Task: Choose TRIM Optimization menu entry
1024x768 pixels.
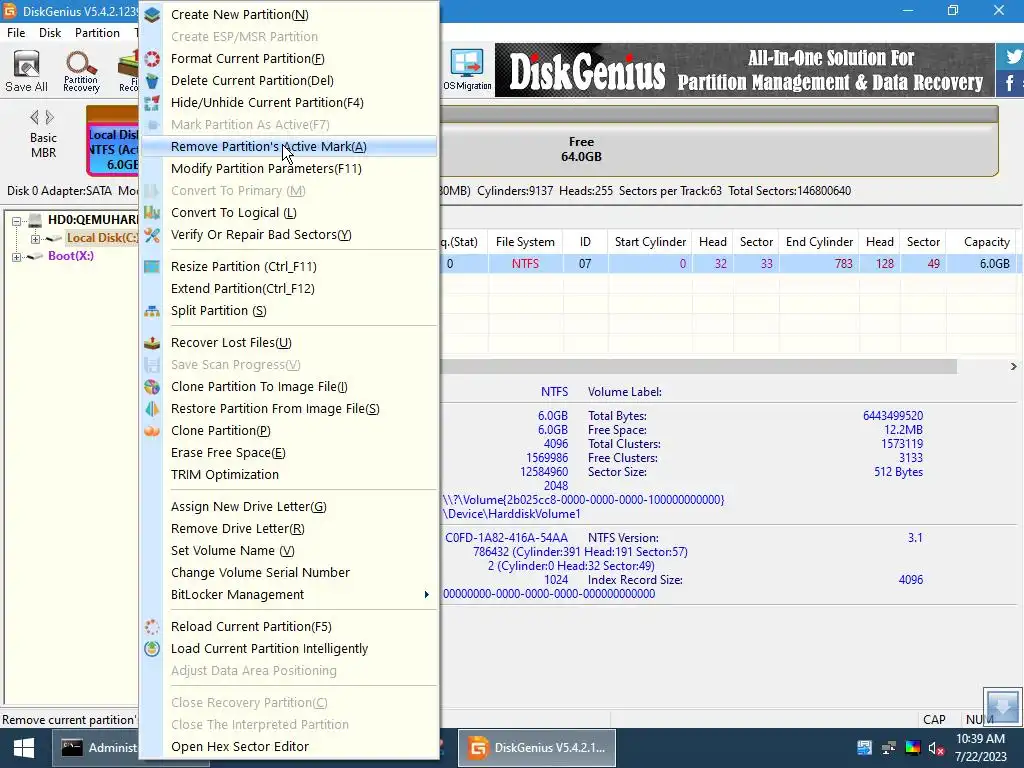Action: (289, 475)
